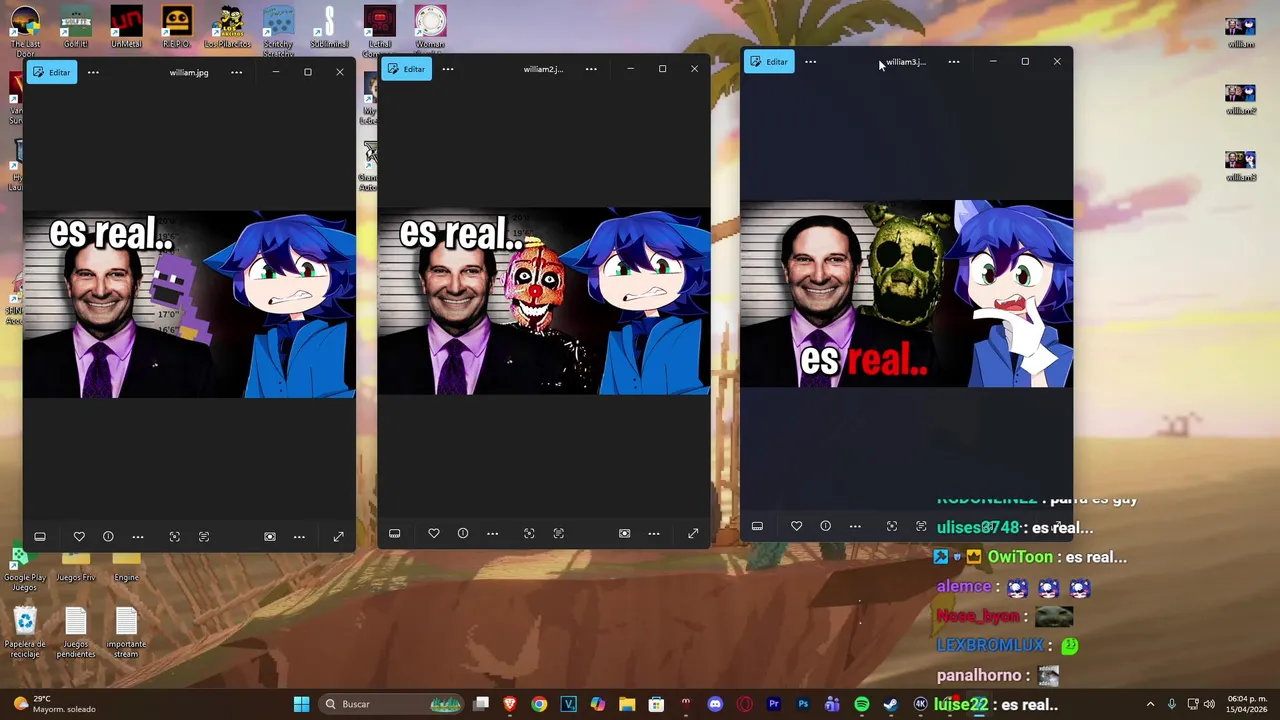The width and height of the screenshot is (1280, 720).
Task: Open bottom toolbar more options in william3 window
Action: (x=855, y=526)
